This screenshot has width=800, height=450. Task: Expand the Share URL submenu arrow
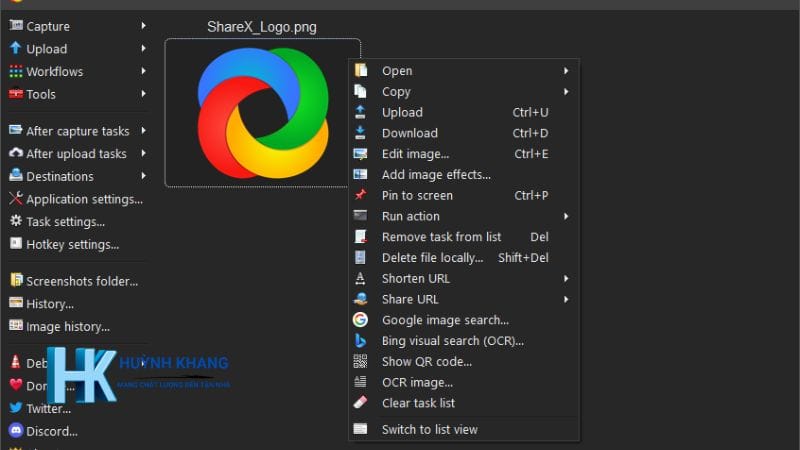566,299
